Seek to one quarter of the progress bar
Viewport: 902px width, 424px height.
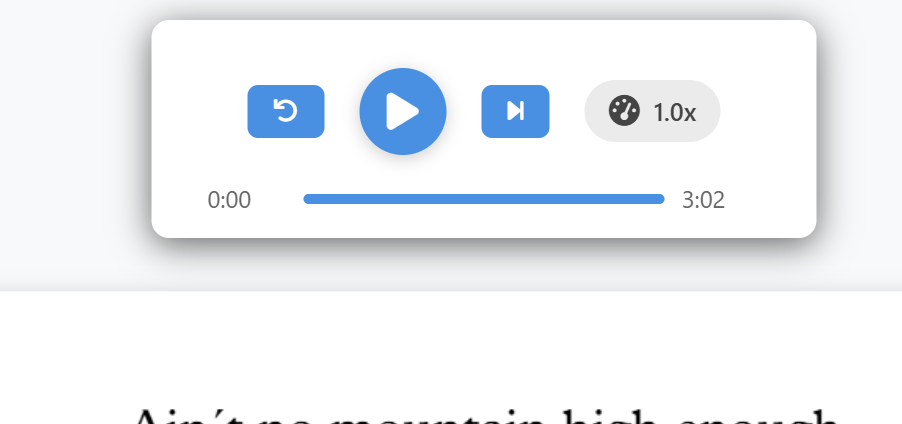tap(394, 199)
